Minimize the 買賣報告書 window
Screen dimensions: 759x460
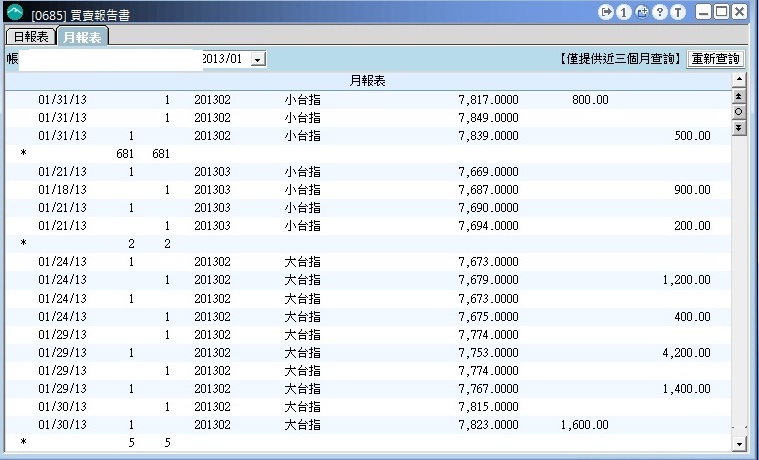click(x=703, y=12)
